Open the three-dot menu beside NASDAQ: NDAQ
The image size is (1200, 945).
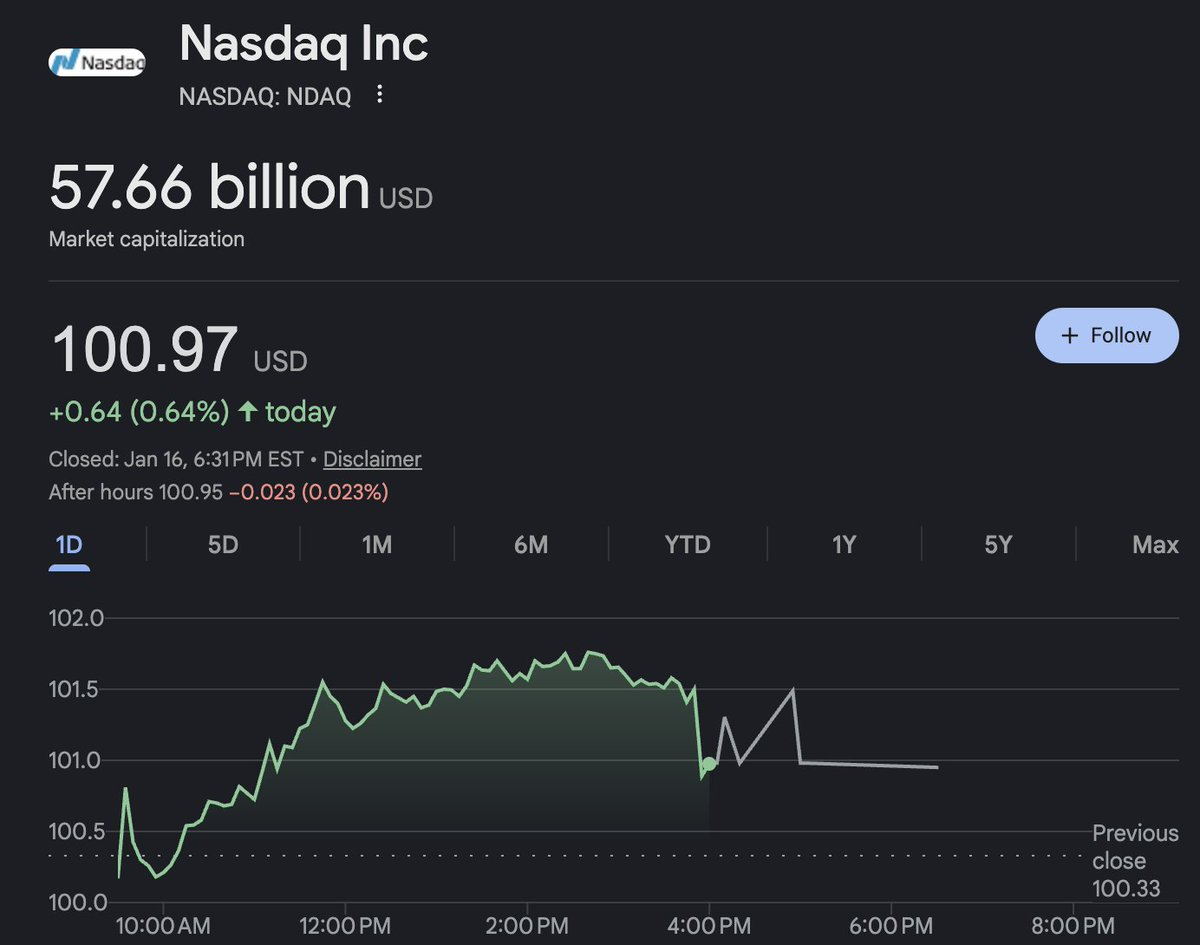tap(379, 95)
